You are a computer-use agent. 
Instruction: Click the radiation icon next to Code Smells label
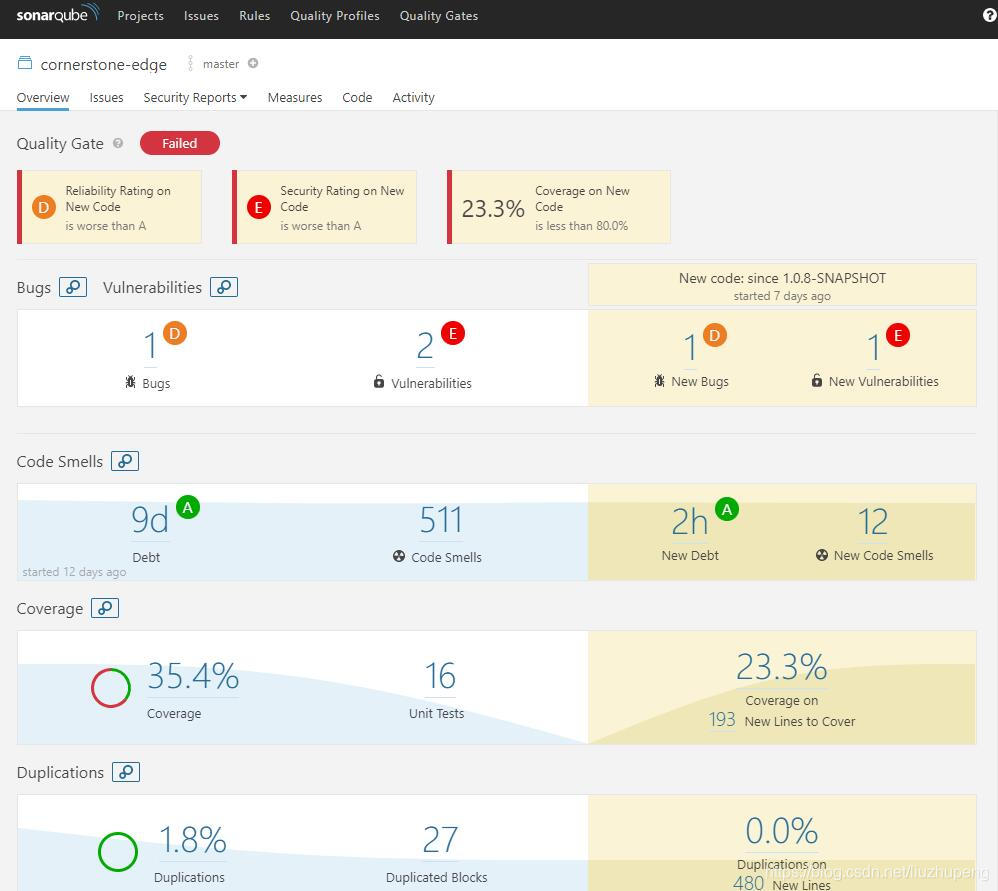pos(398,556)
